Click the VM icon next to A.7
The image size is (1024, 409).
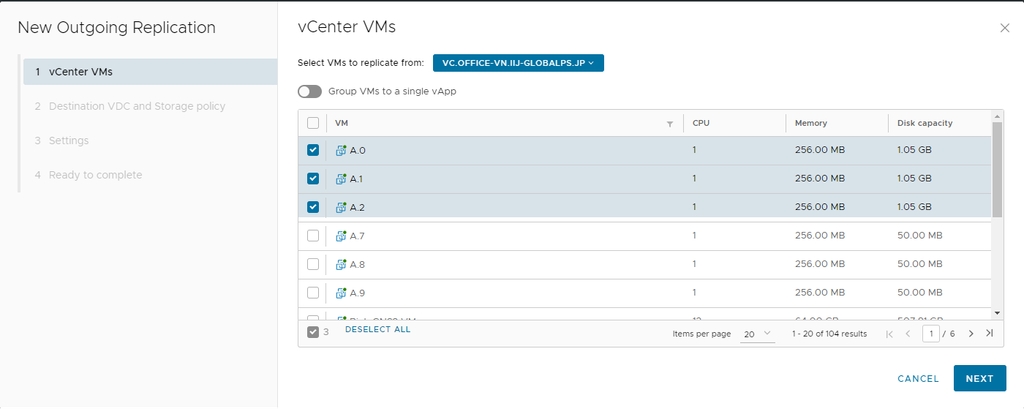(340, 236)
